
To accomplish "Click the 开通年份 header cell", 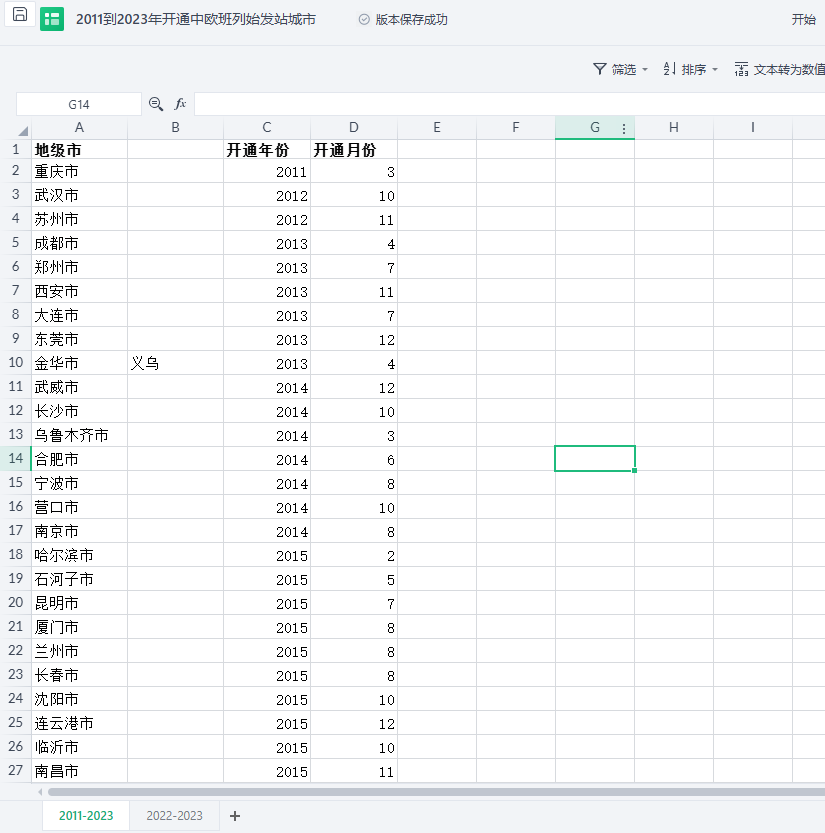I will (x=267, y=150).
